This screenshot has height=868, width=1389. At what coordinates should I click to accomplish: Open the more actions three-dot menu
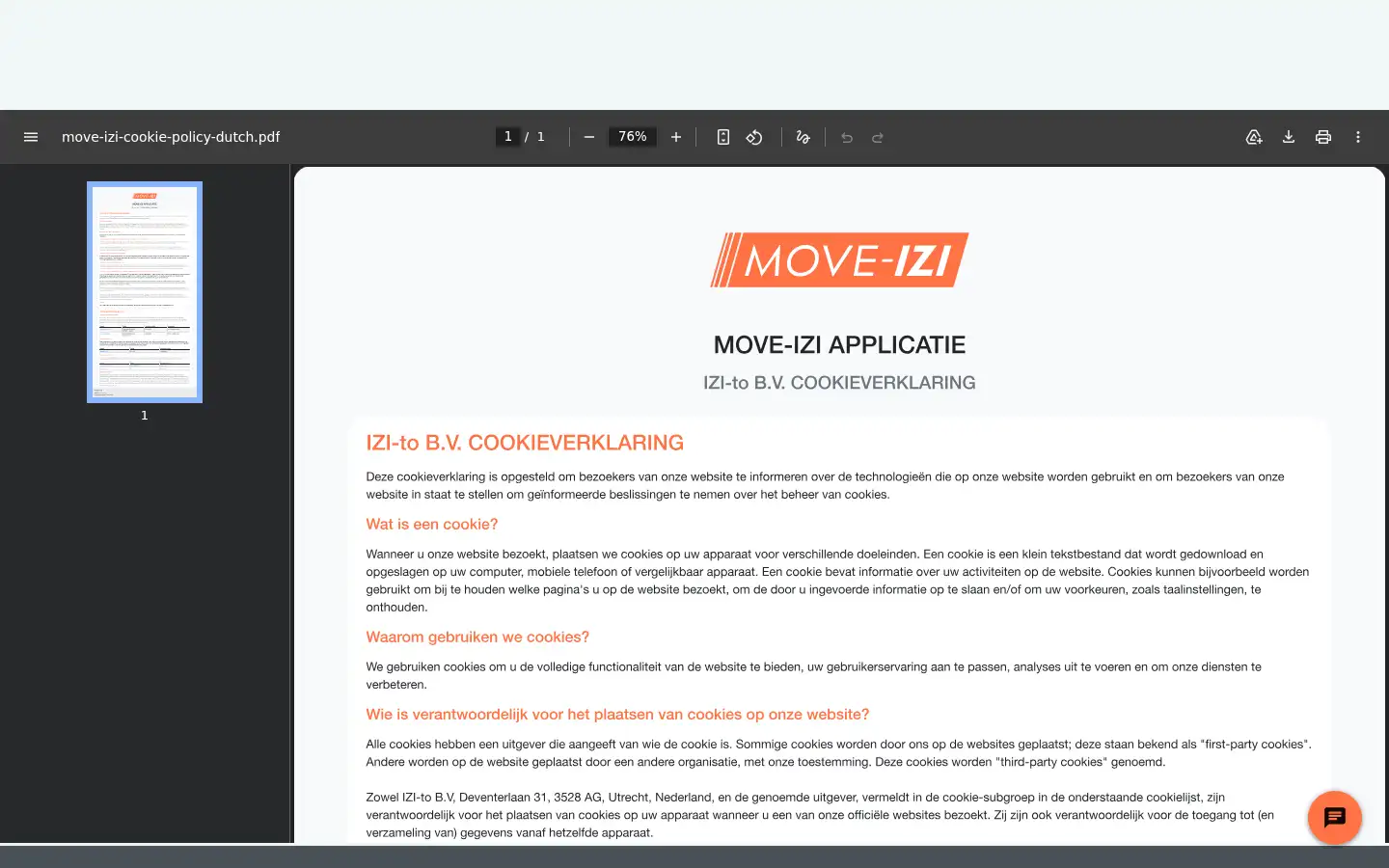1358,137
